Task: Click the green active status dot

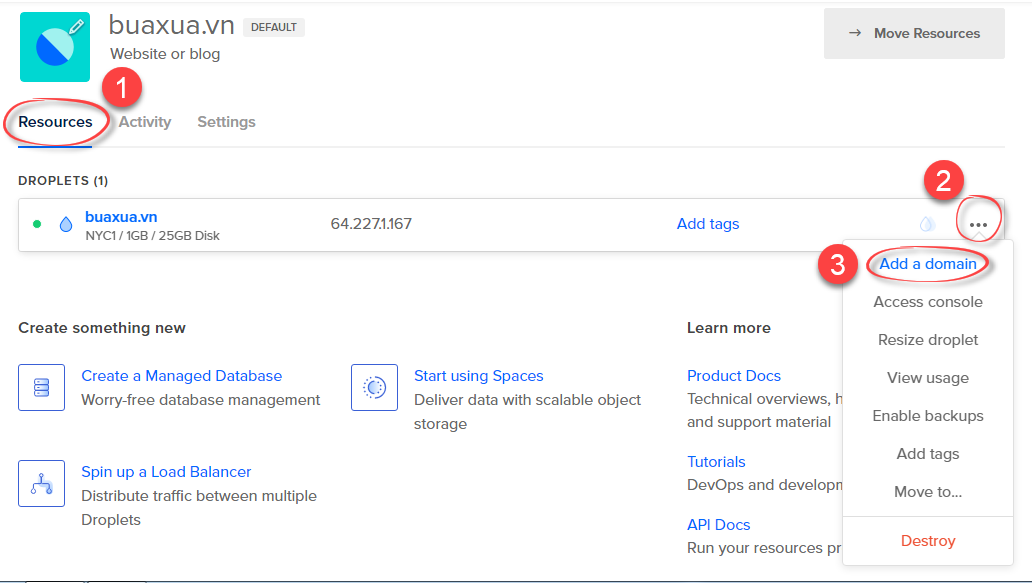Action: tap(37, 224)
